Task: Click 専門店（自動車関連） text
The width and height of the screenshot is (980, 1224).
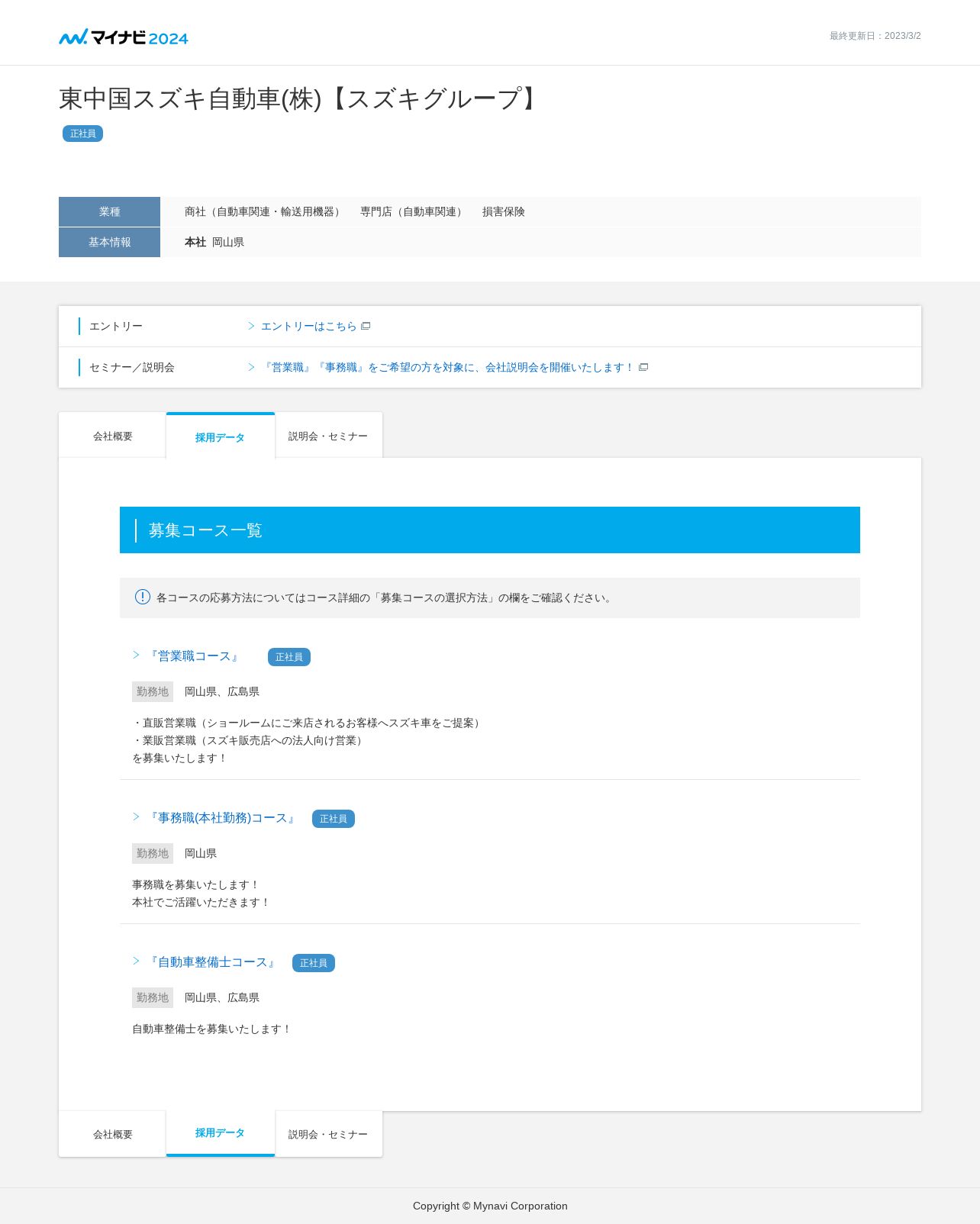Action: [413, 211]
